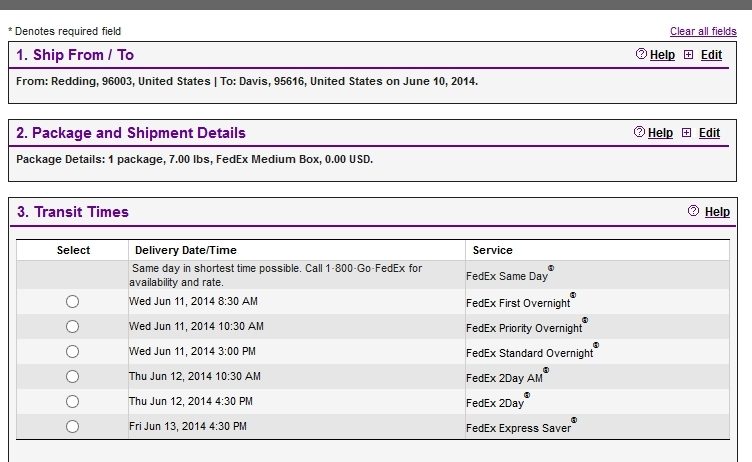The width and height of the screenshot is (752, 462).
Task: Click the help question icon in Transit Times
Action: coord(693,212)
